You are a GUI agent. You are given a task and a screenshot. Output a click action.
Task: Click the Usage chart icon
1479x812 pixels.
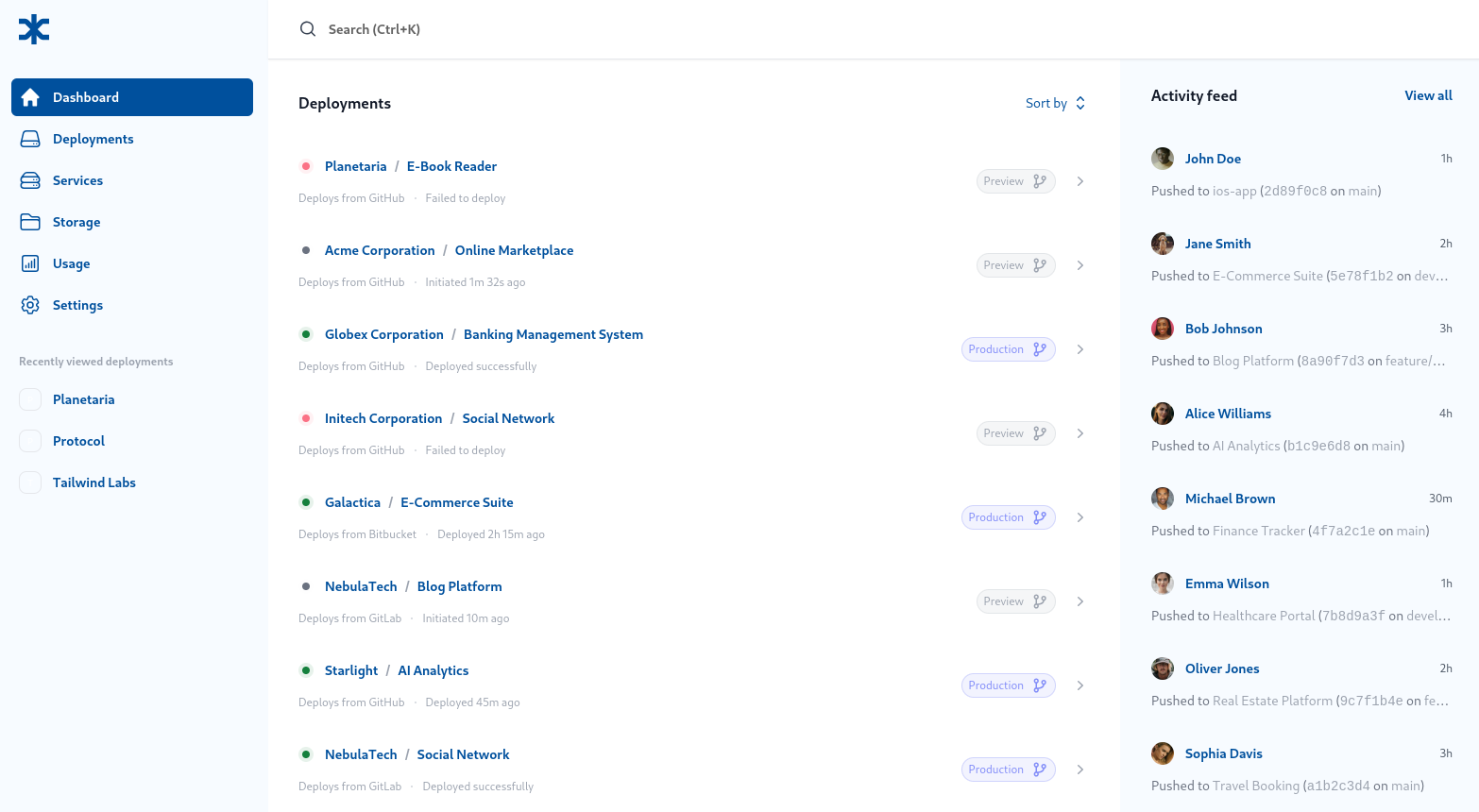[30, 263]
